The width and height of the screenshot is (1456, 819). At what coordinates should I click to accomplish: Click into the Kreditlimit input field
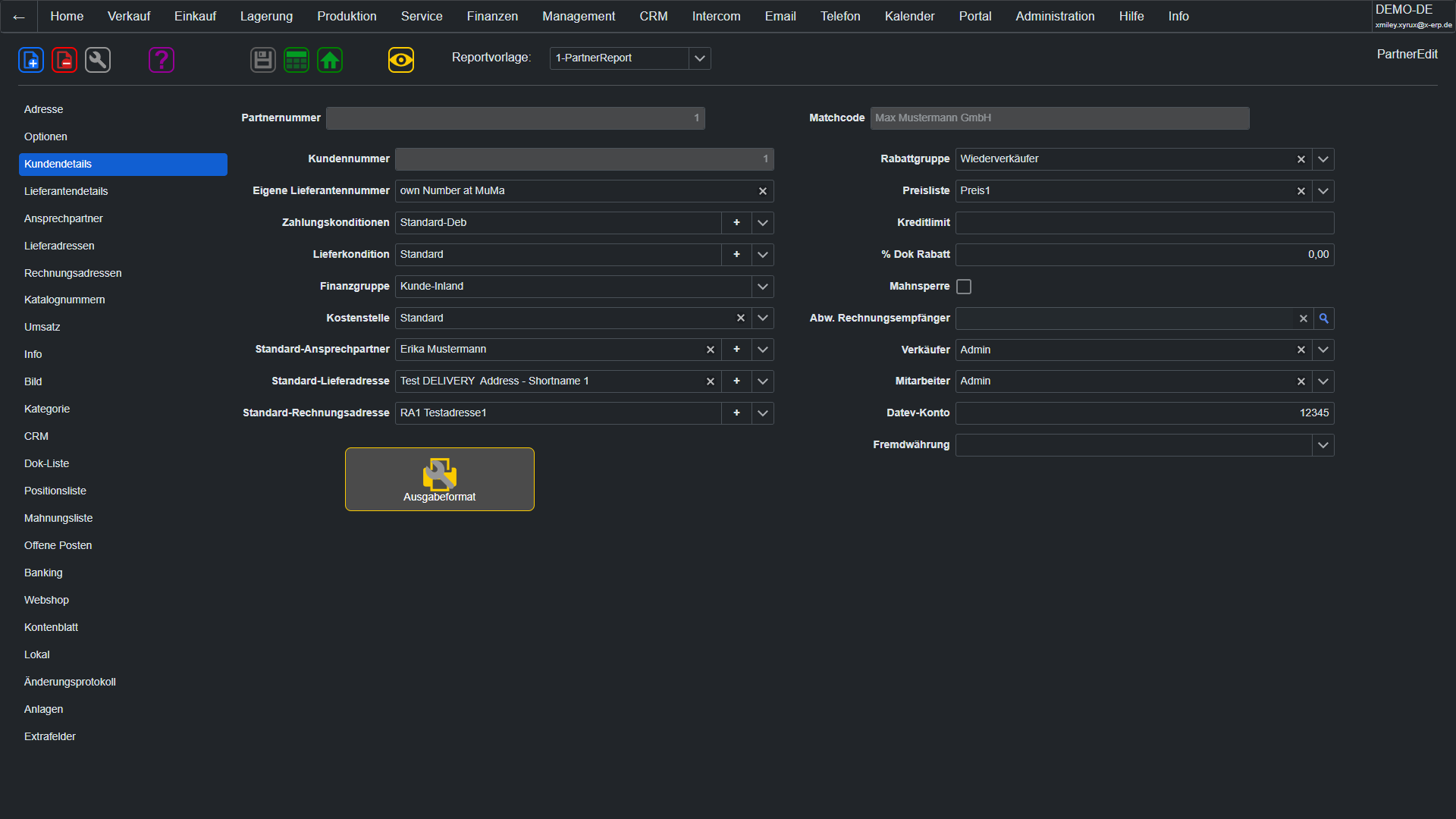(x=1144, y=223)
